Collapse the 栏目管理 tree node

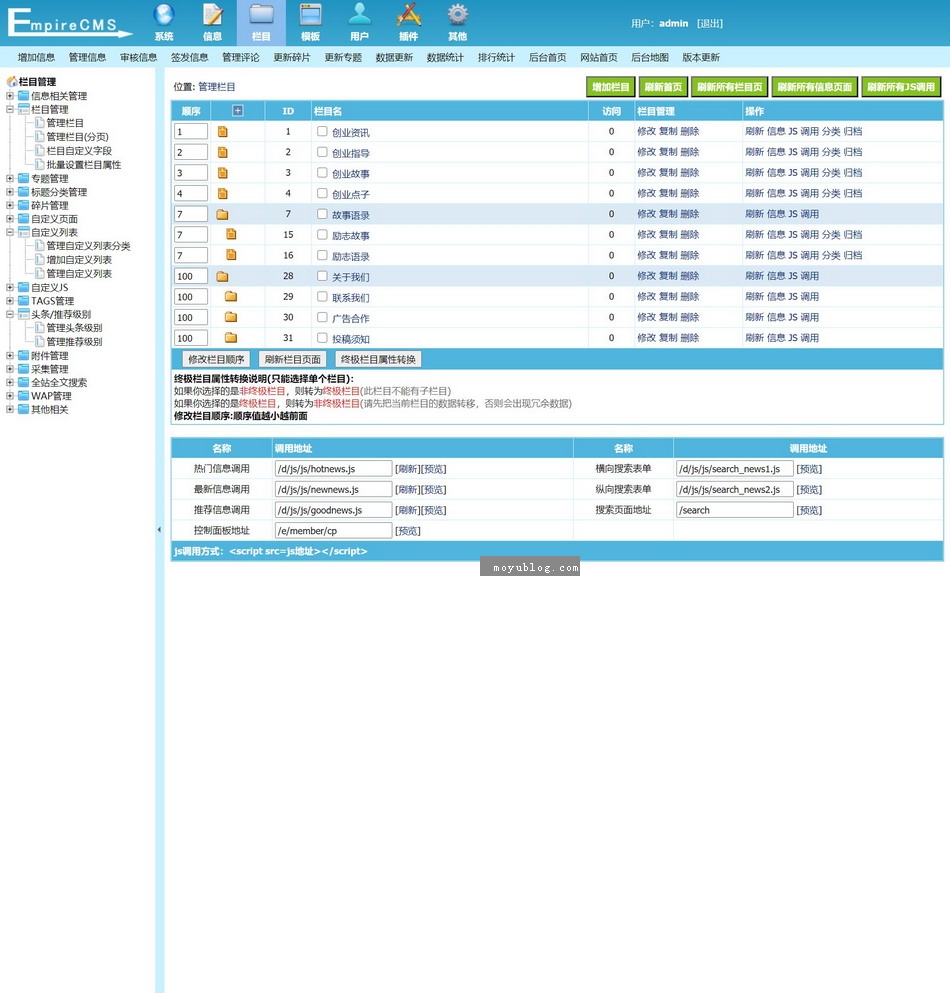click(10, 110)
